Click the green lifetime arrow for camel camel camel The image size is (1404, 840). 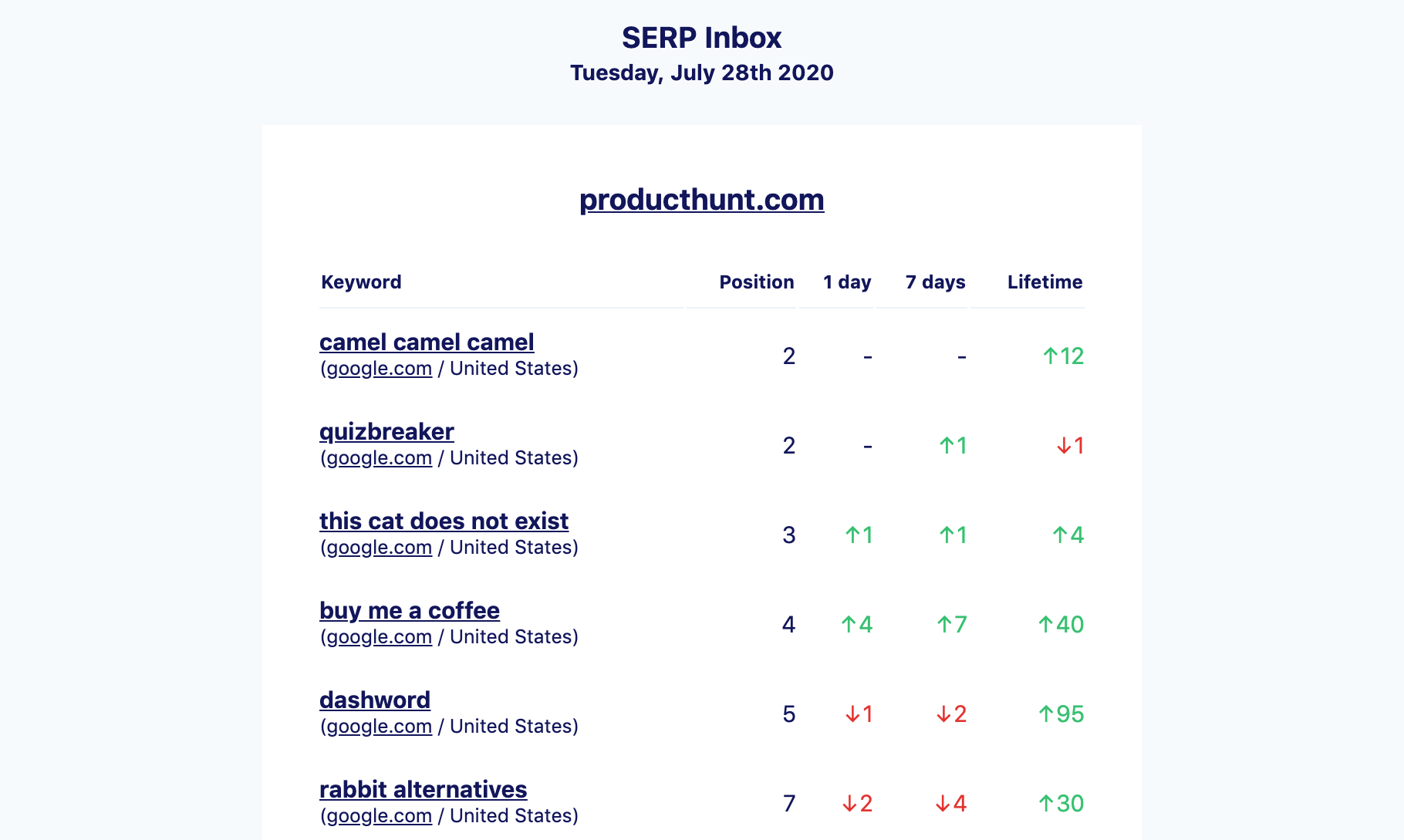pyautogui.click(x=1061, y=356)
